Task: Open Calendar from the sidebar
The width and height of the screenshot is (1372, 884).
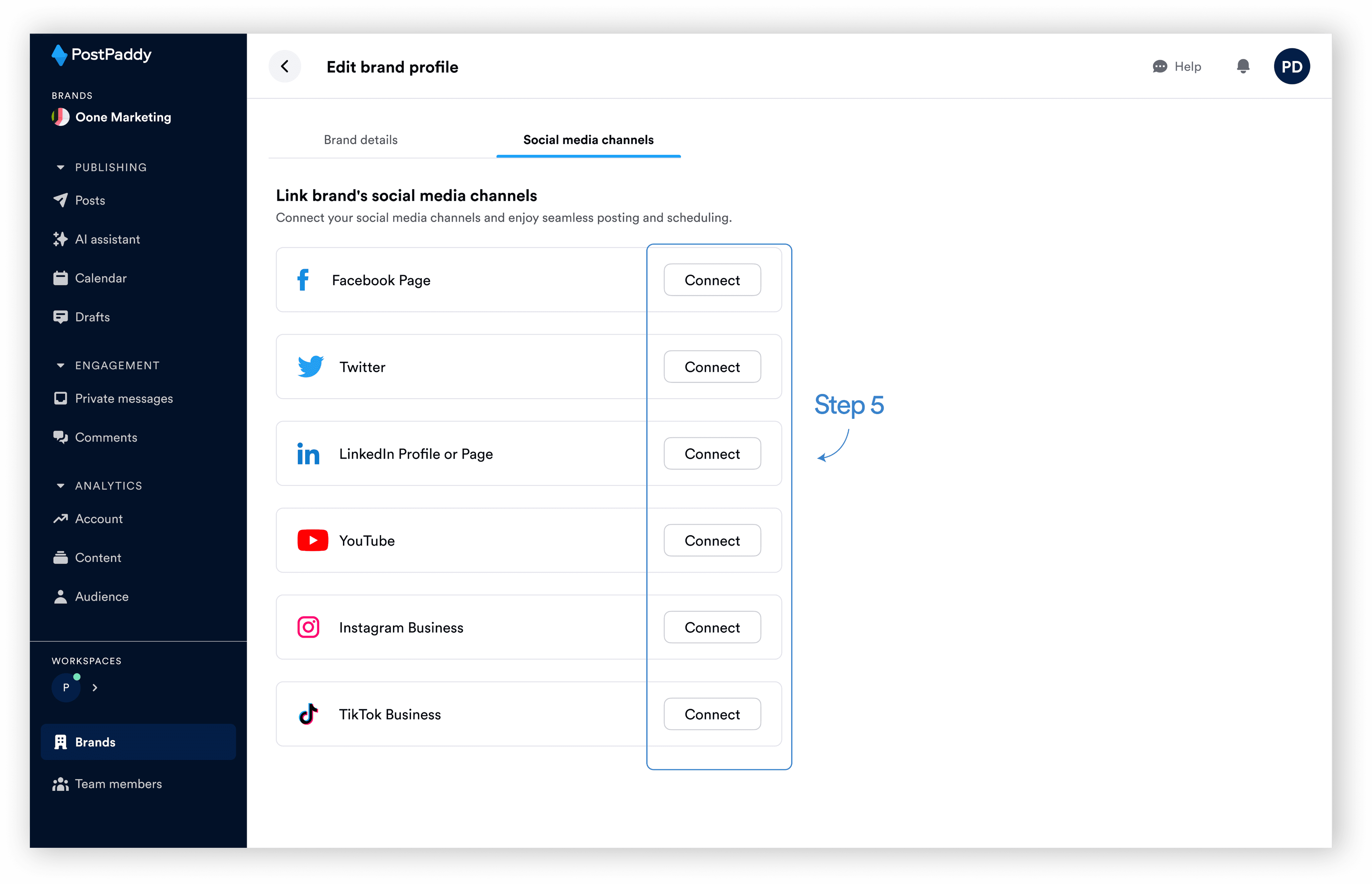Action: pyautogui.click(x=100, y=278)
